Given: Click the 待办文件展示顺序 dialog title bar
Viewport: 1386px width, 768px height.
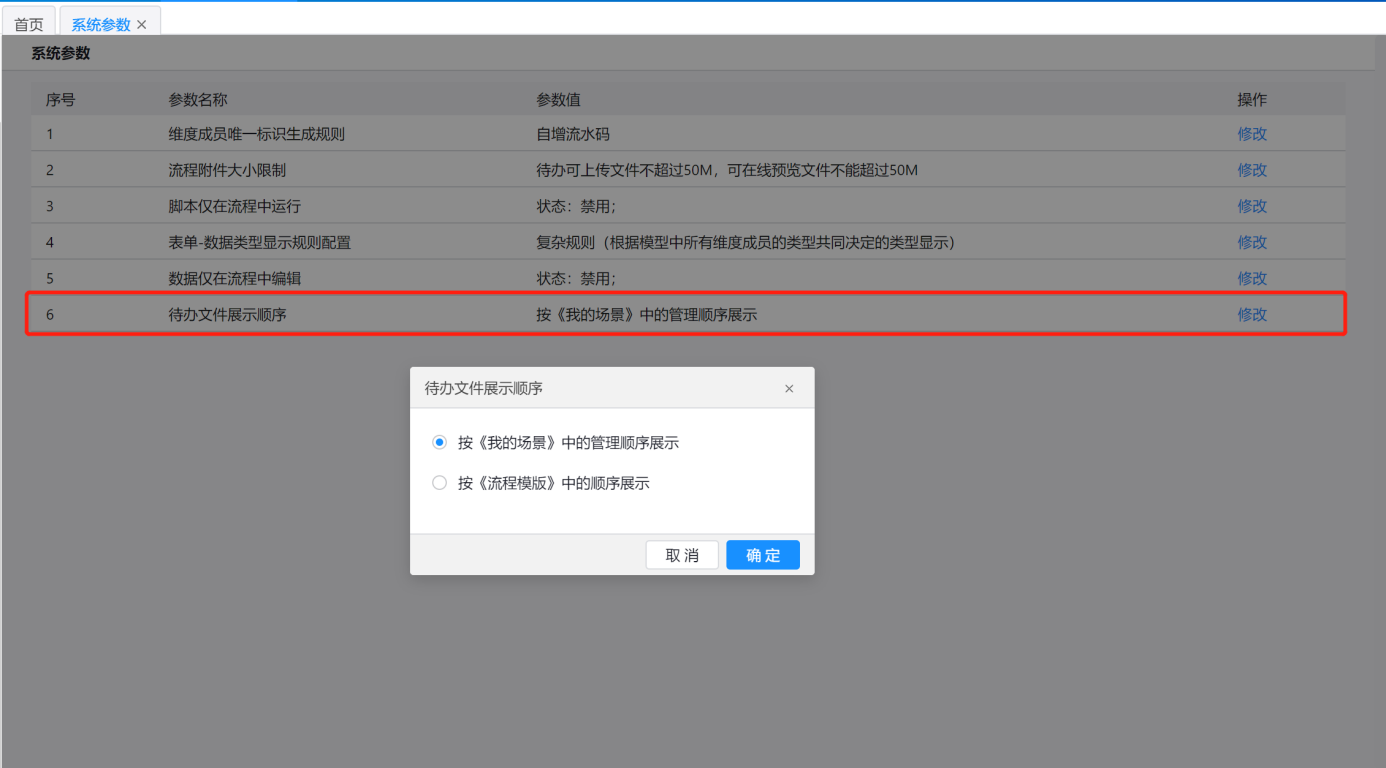Looking at the screenshot, I should [x=600, y=388].
